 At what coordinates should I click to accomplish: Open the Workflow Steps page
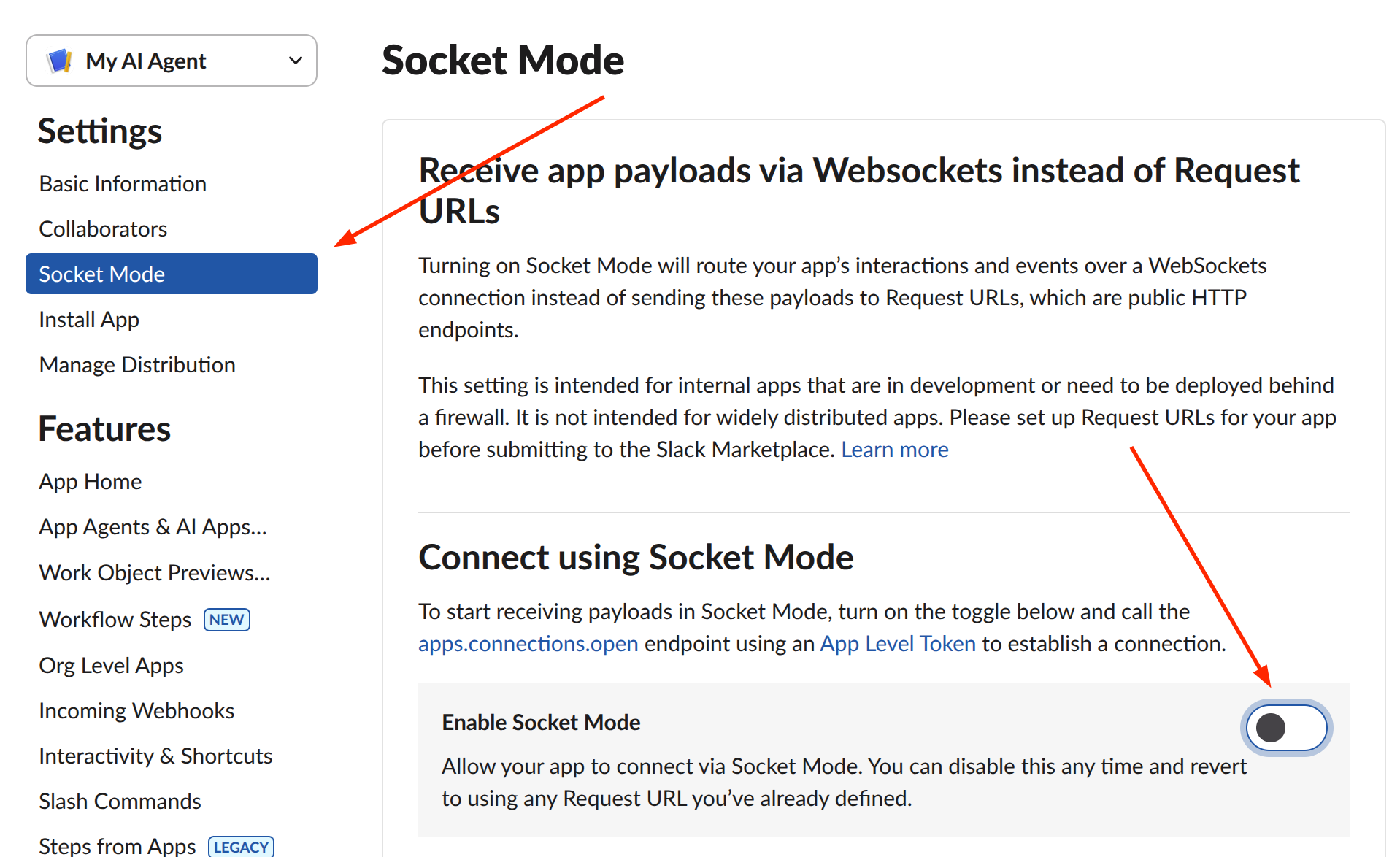(114, 618)
